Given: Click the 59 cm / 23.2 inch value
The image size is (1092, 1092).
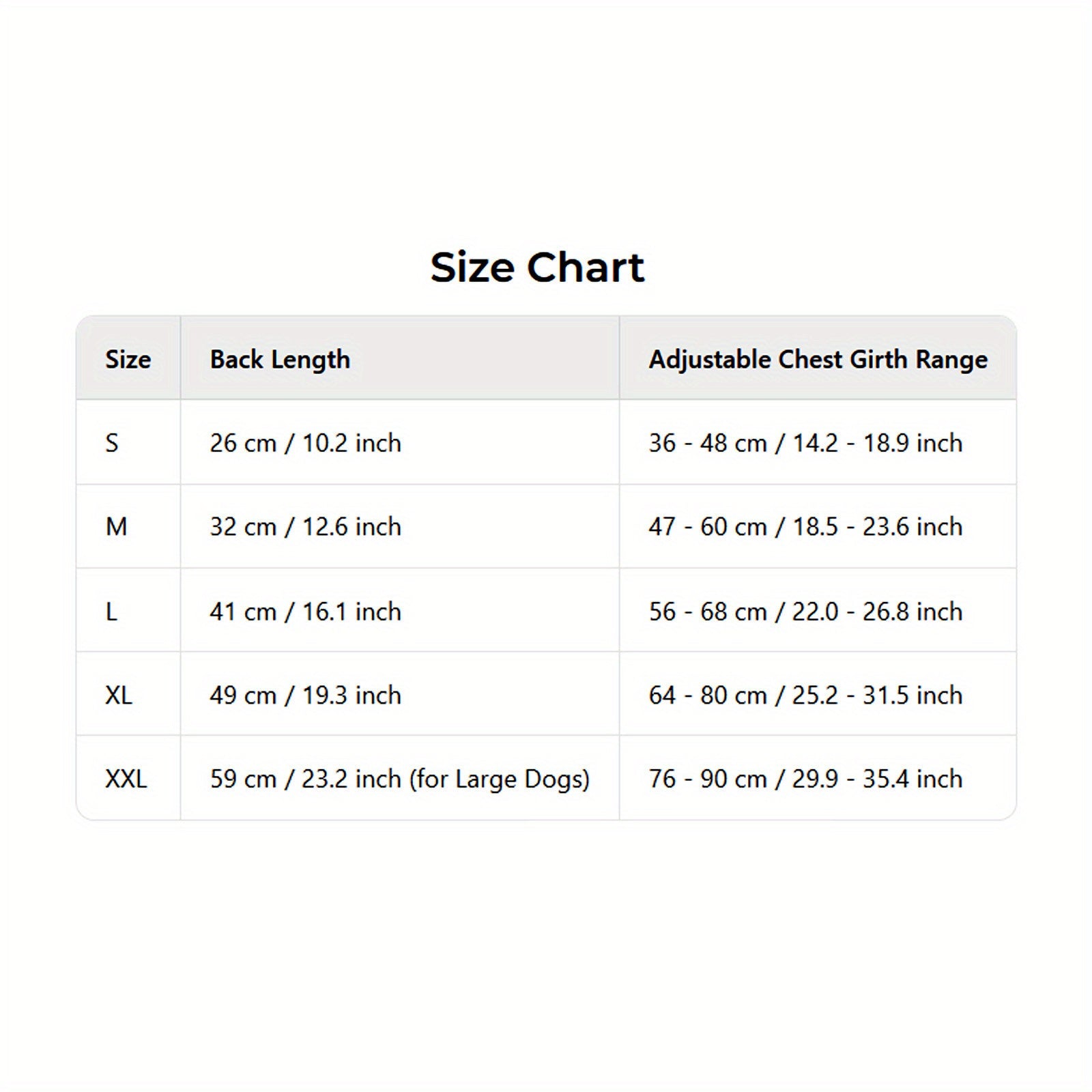Looking at the screenshot, I should point(305,779).
